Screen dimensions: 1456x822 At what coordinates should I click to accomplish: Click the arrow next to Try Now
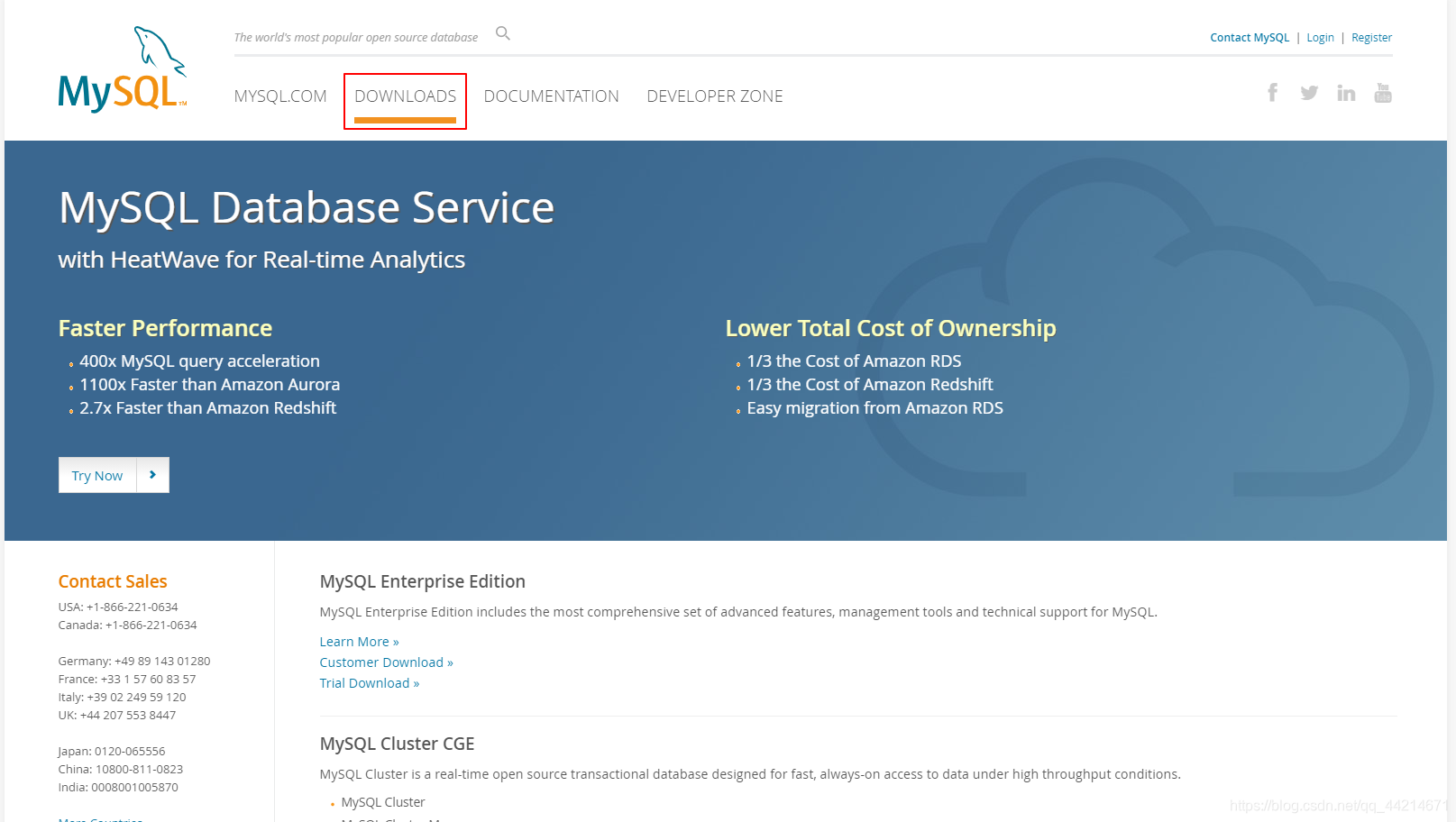pyautogui.click(x=153, y=475)
